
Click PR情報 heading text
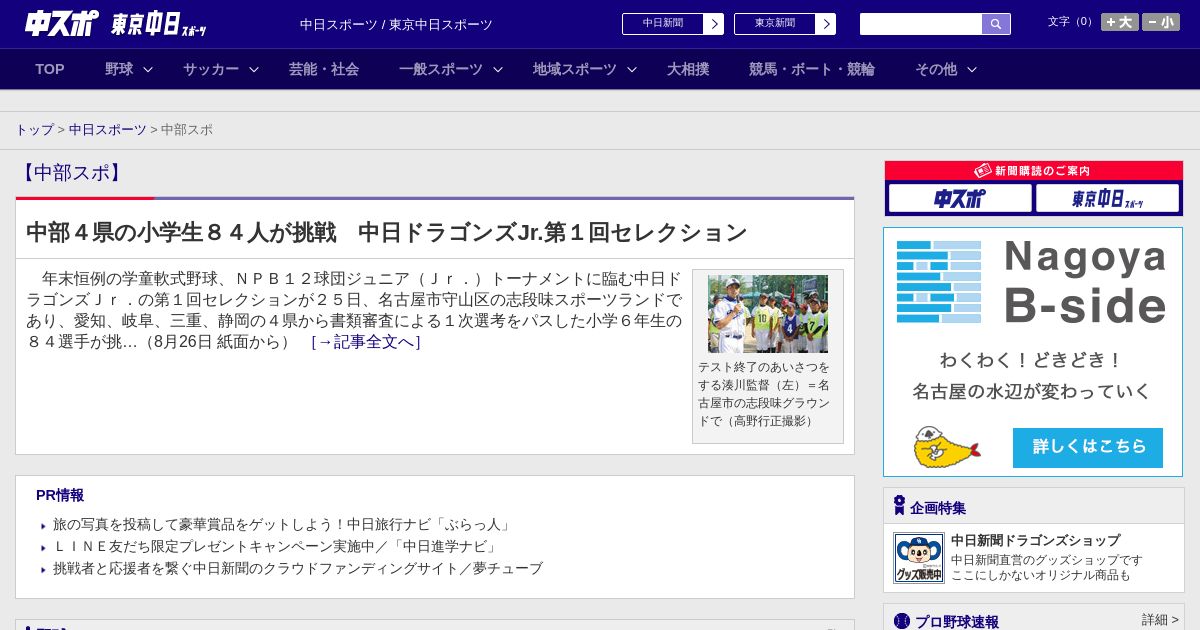pyautogui.click(x=60, y=495)
